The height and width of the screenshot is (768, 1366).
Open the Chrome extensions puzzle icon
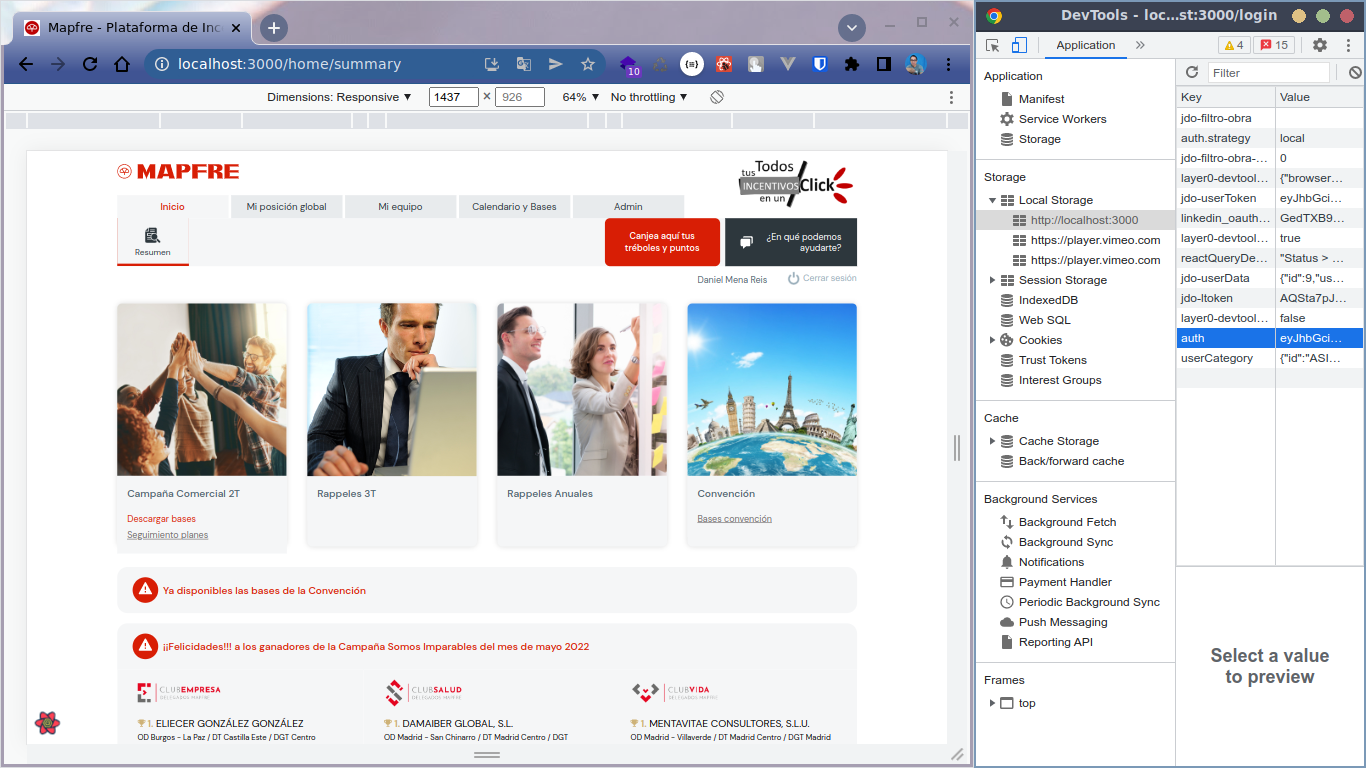tap(851, 63)
